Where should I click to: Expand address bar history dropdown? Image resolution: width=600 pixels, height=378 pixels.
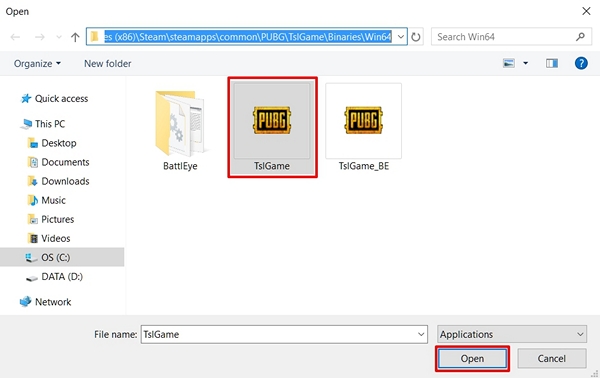[401, 37]
